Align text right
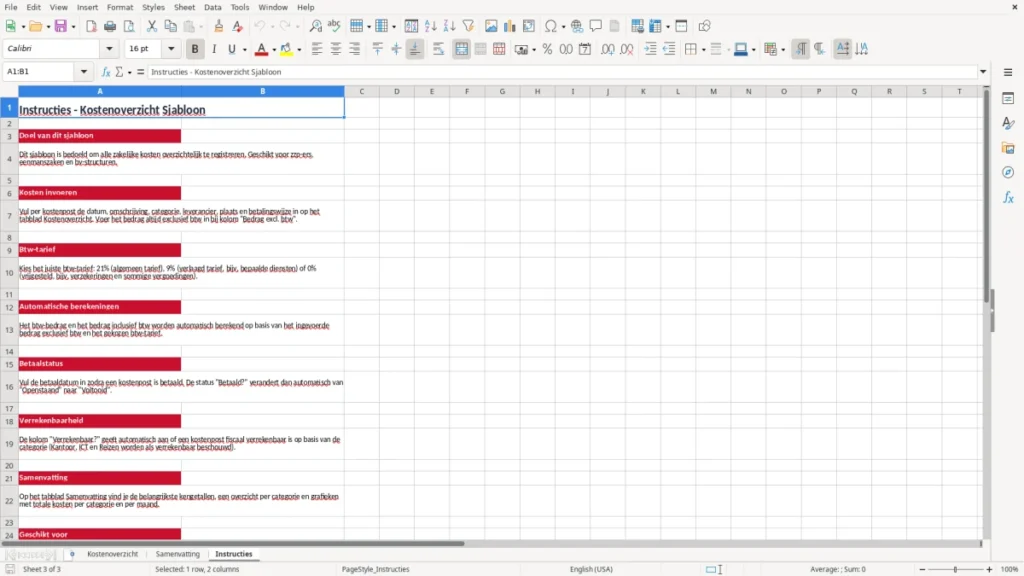1024x576 pixels. [x=355, y=49]
